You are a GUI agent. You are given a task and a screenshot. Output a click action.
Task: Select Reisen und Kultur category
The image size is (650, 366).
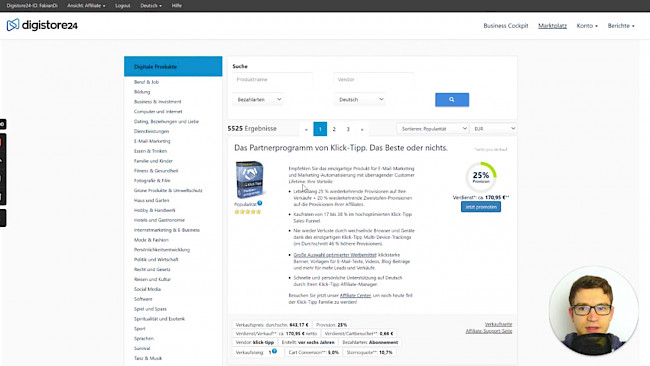(152, 279)
